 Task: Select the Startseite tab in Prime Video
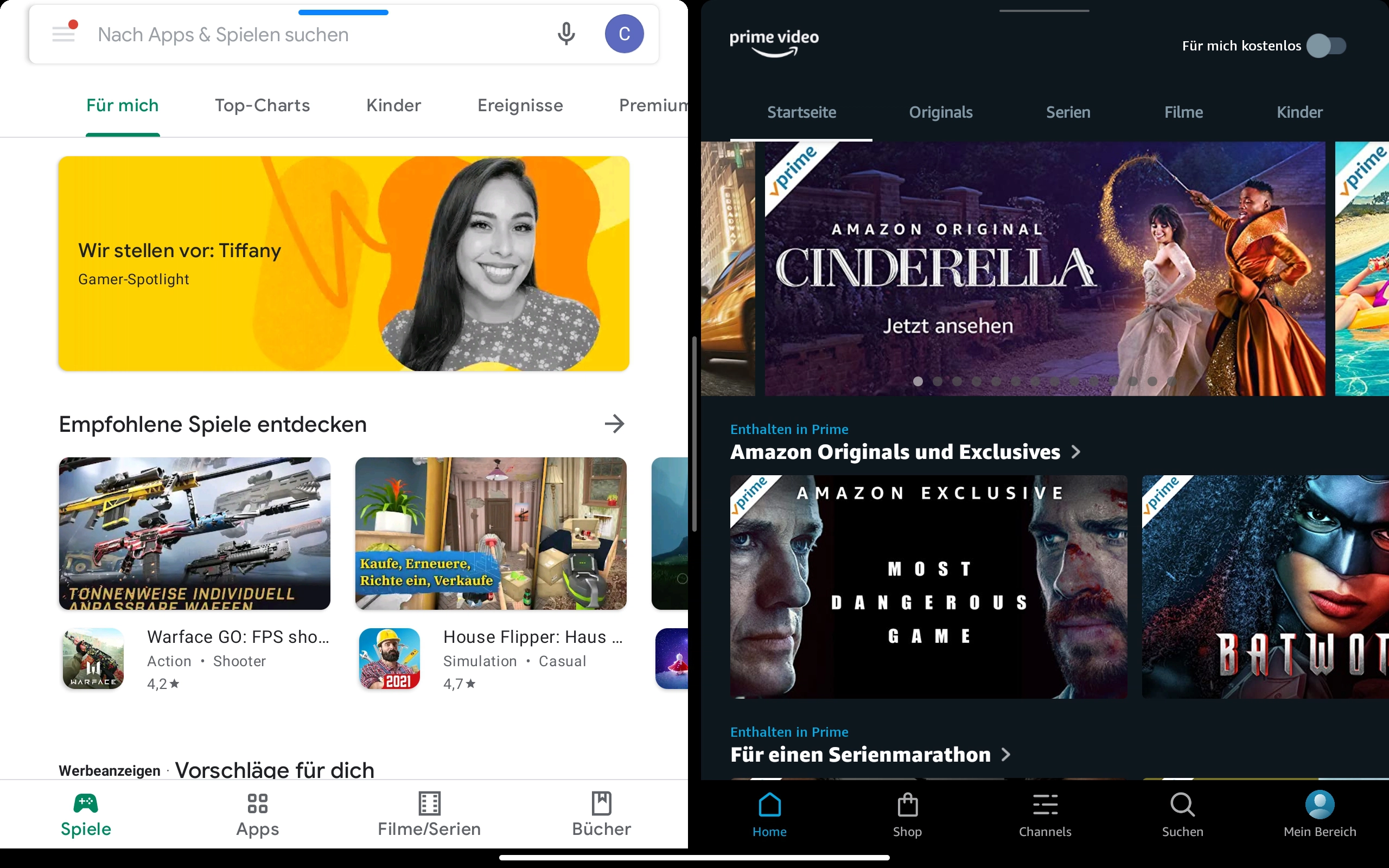tap(801, 112)
